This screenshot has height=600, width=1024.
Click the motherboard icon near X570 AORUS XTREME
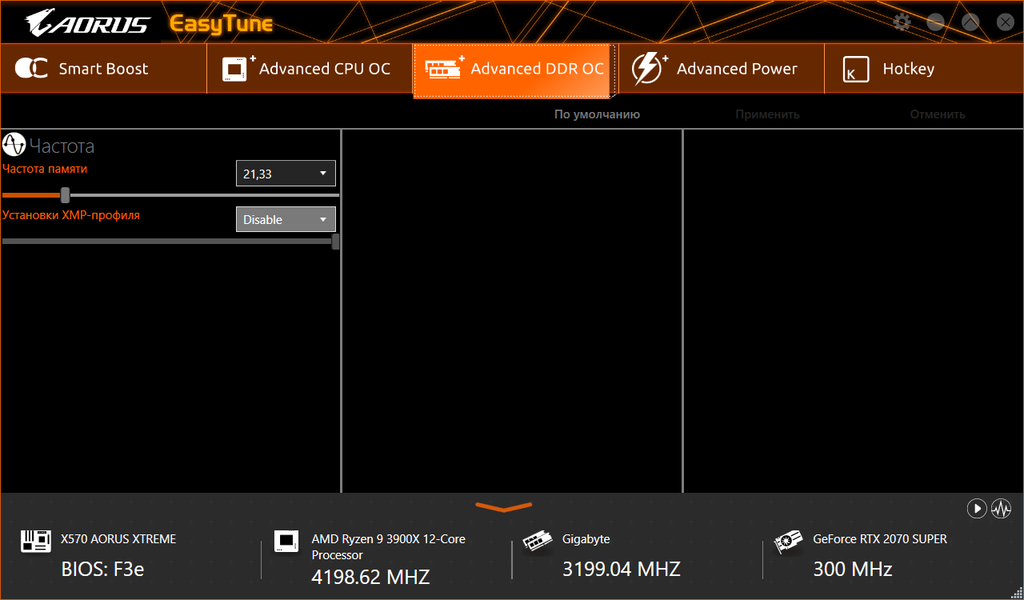(x=36, y=541)
